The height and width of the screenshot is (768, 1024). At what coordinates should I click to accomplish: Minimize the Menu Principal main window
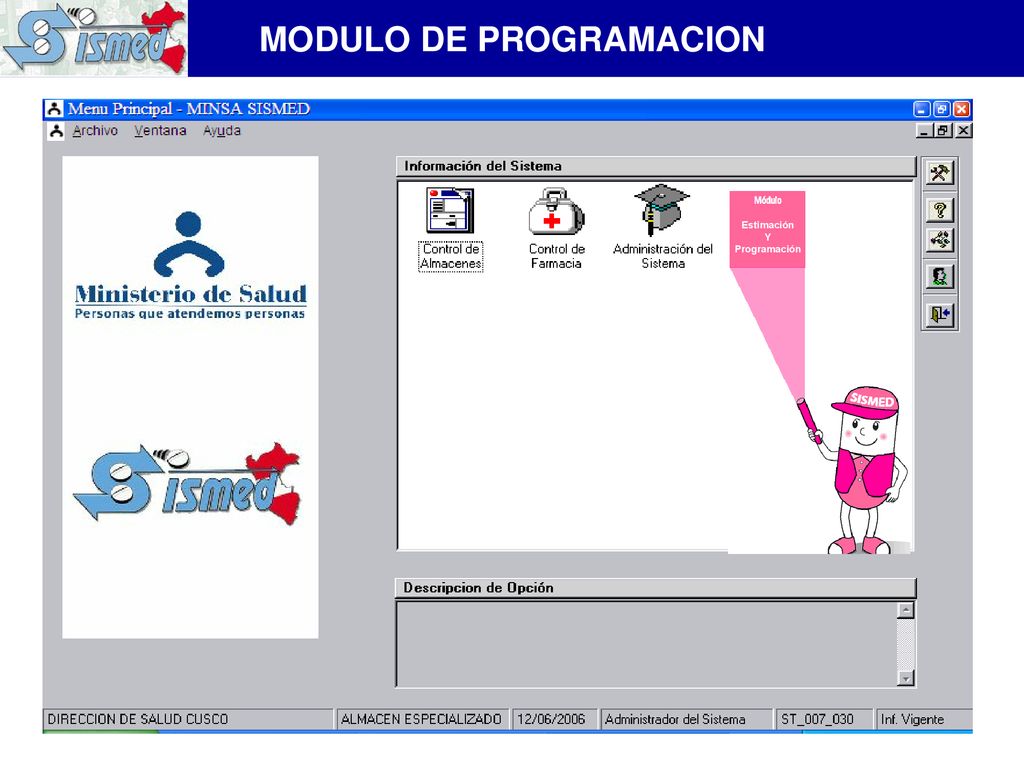[921, 109]
